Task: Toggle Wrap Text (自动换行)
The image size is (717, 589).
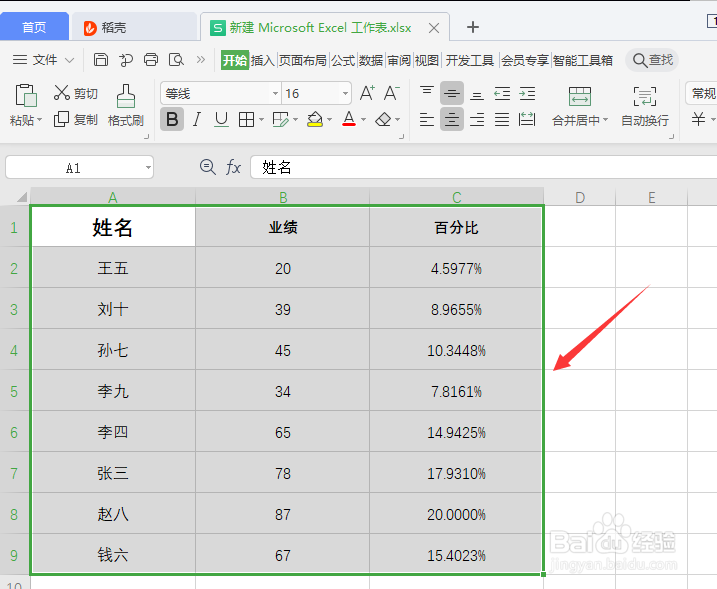Action: point(645,106)
